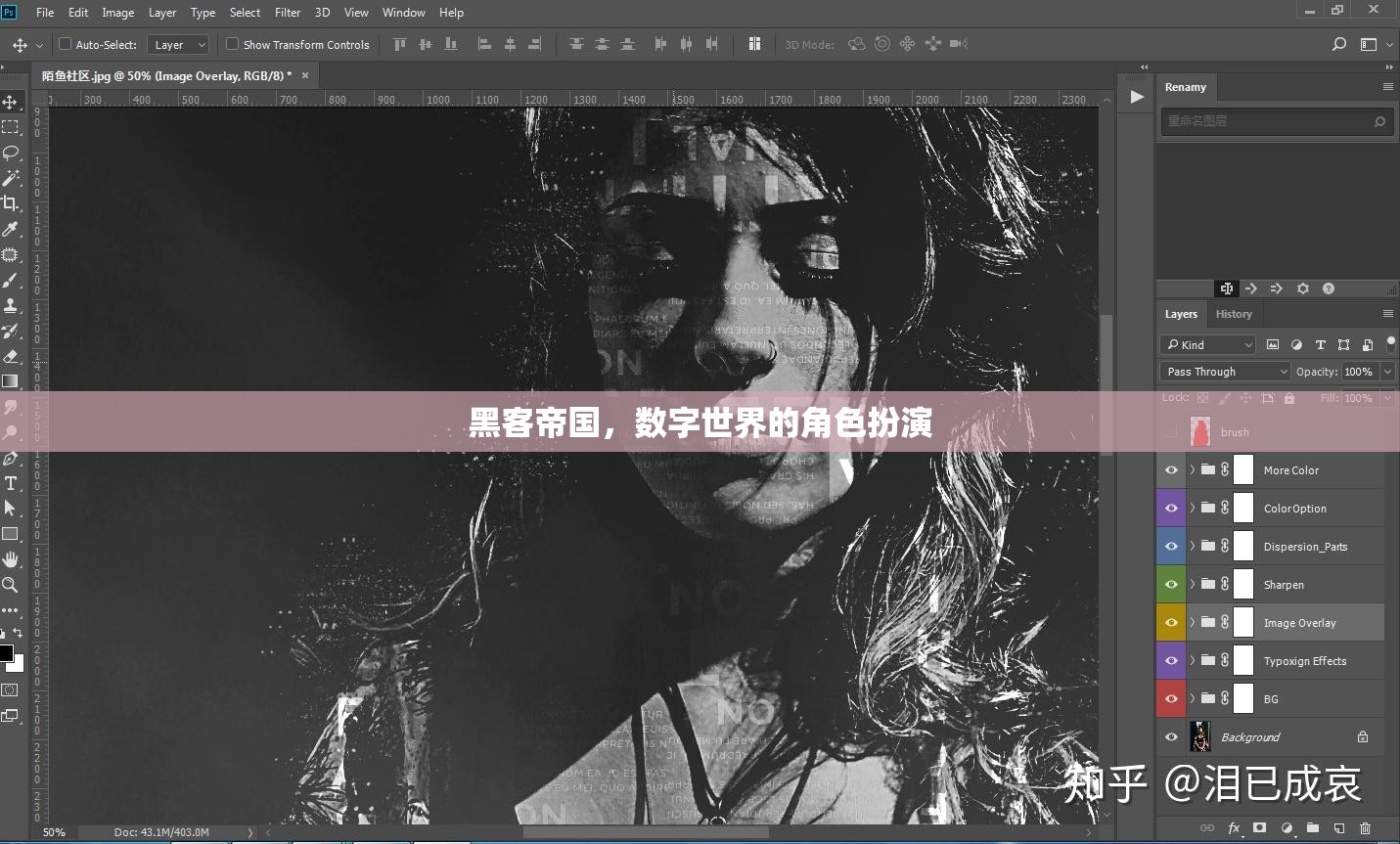Screen dimensions: 1400x844
Task: Select the Gradient tool
Action: coord(10,381)
